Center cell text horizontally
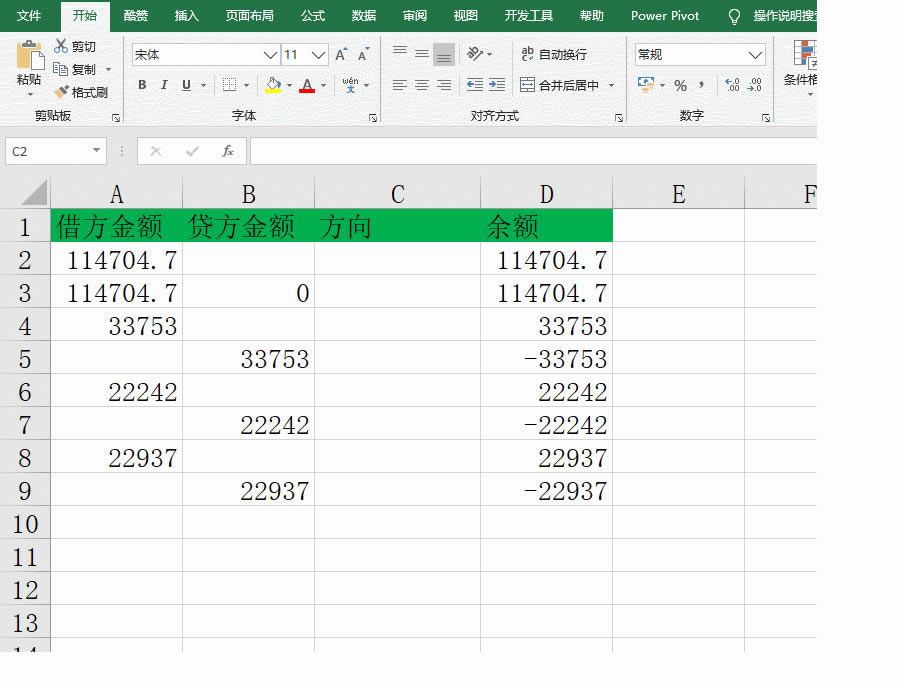The height and width of the screenshot is (682, 903). click(x=422, y=85)
